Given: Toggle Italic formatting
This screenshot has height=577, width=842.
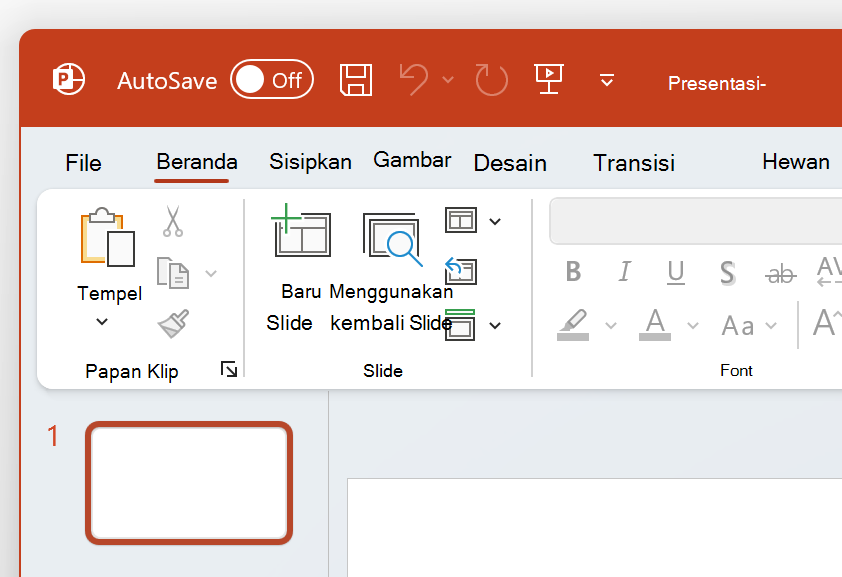Looking at the screenshot, I should pos(624,271).
